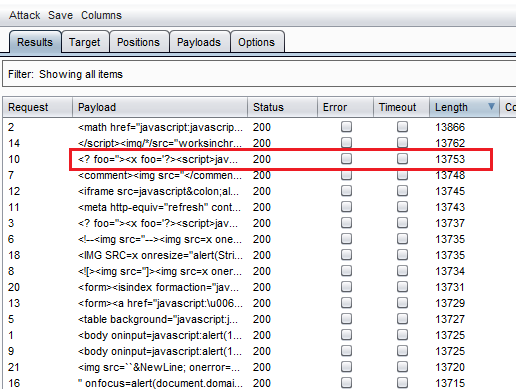The image size is (516, 389).
Task: Open the Columns menu
Action: coord(101,15)
